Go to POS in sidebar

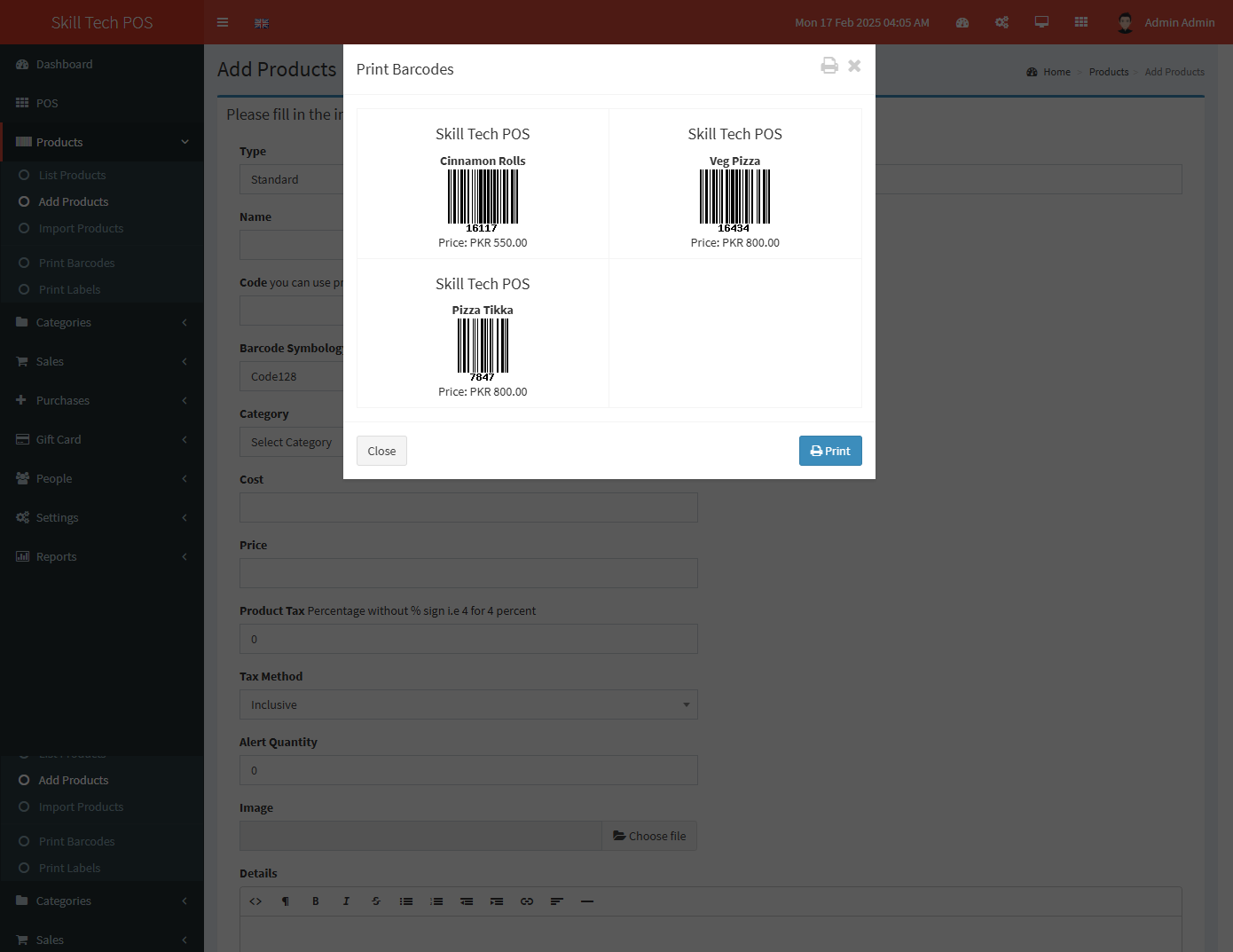(46, 104)
